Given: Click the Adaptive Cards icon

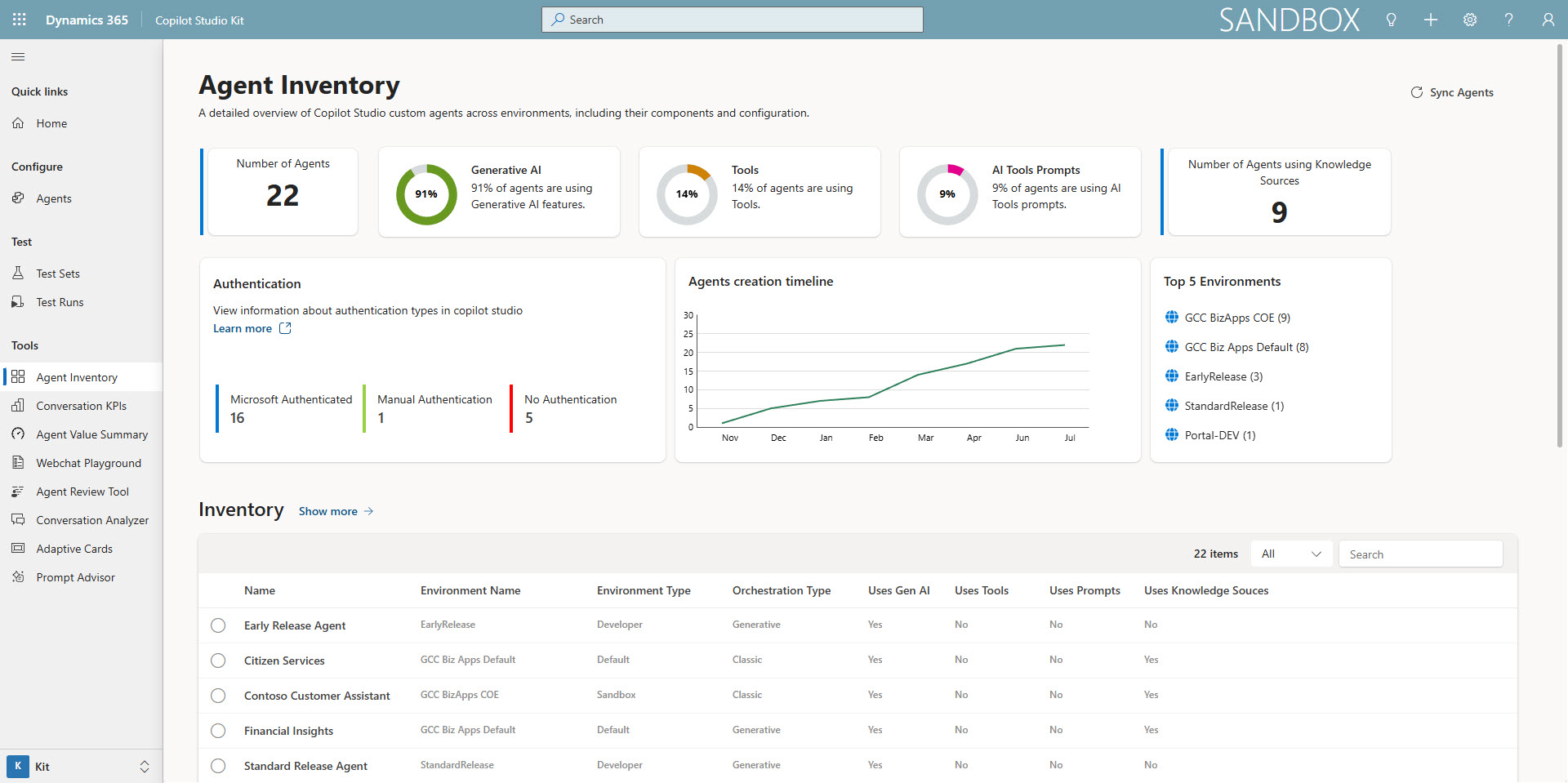Looking at the screenshot, I should 18,549.
